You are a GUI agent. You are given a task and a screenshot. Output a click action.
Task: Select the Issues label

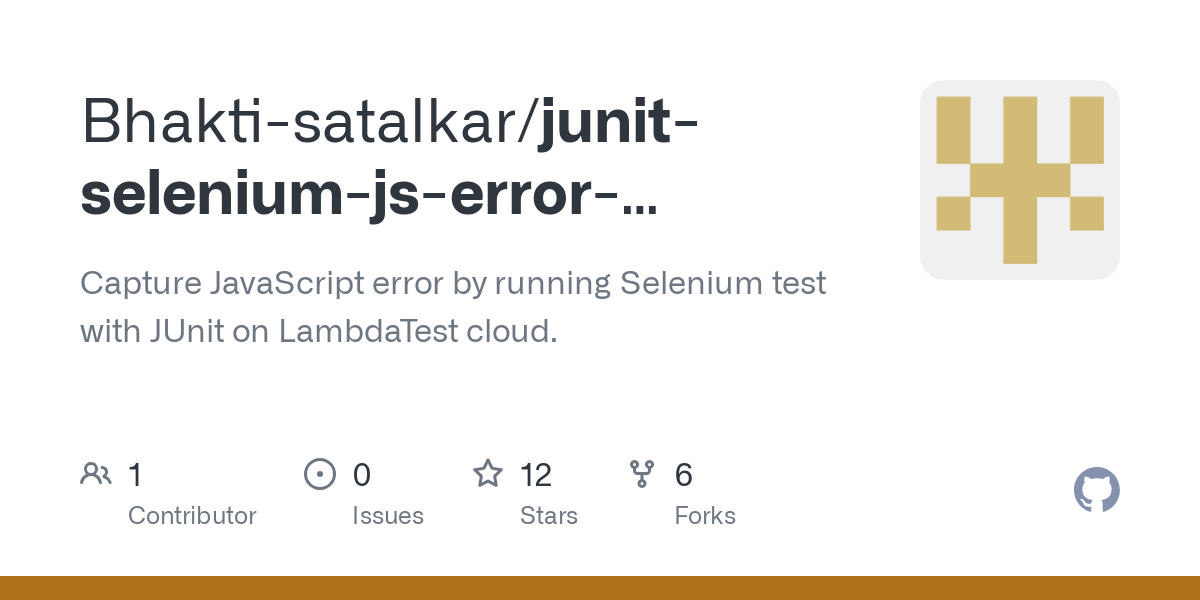pyautogui.click(x=388, y=516)
